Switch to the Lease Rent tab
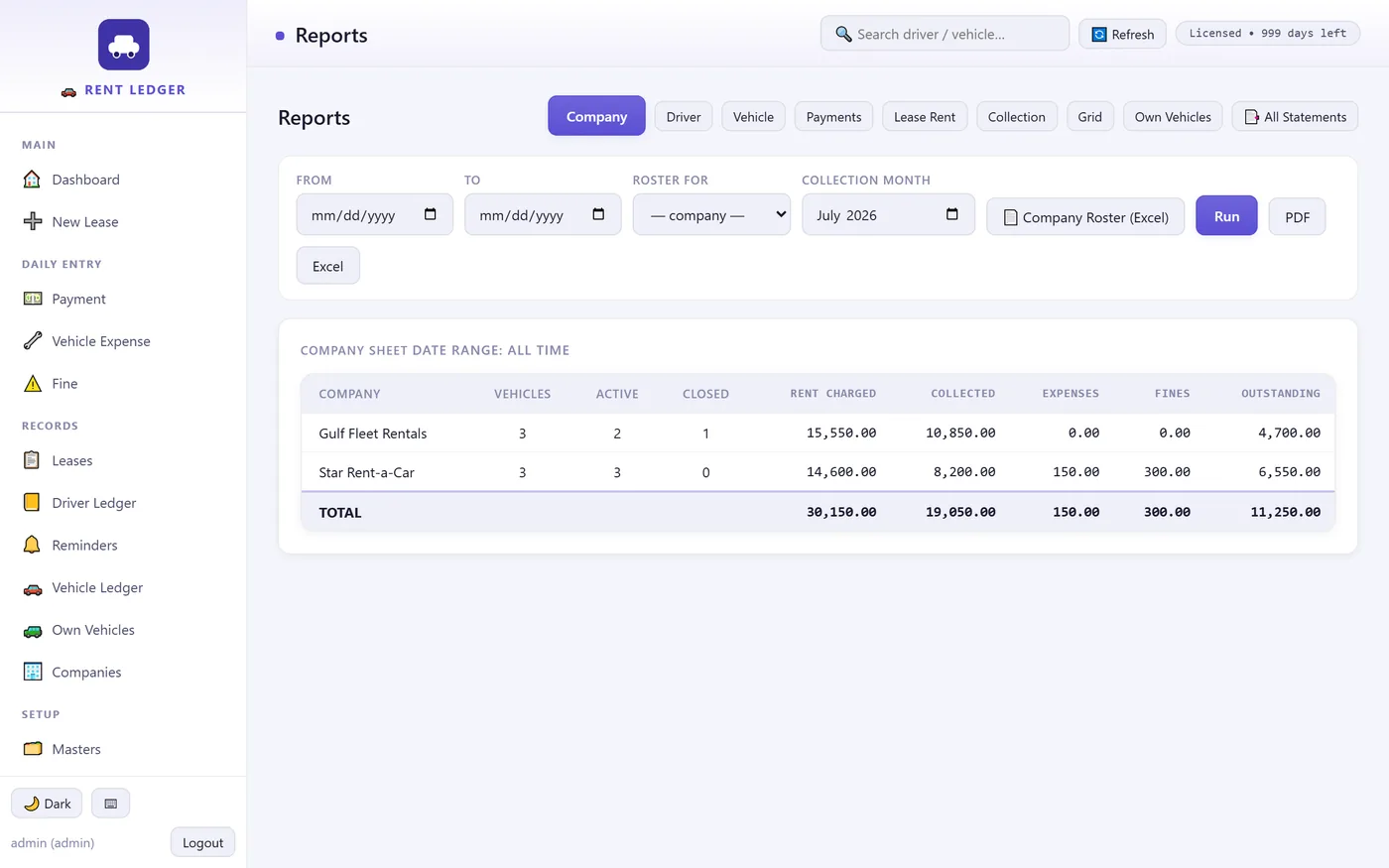The width and height of the screenshot is (1389, 868). point(925,117)
